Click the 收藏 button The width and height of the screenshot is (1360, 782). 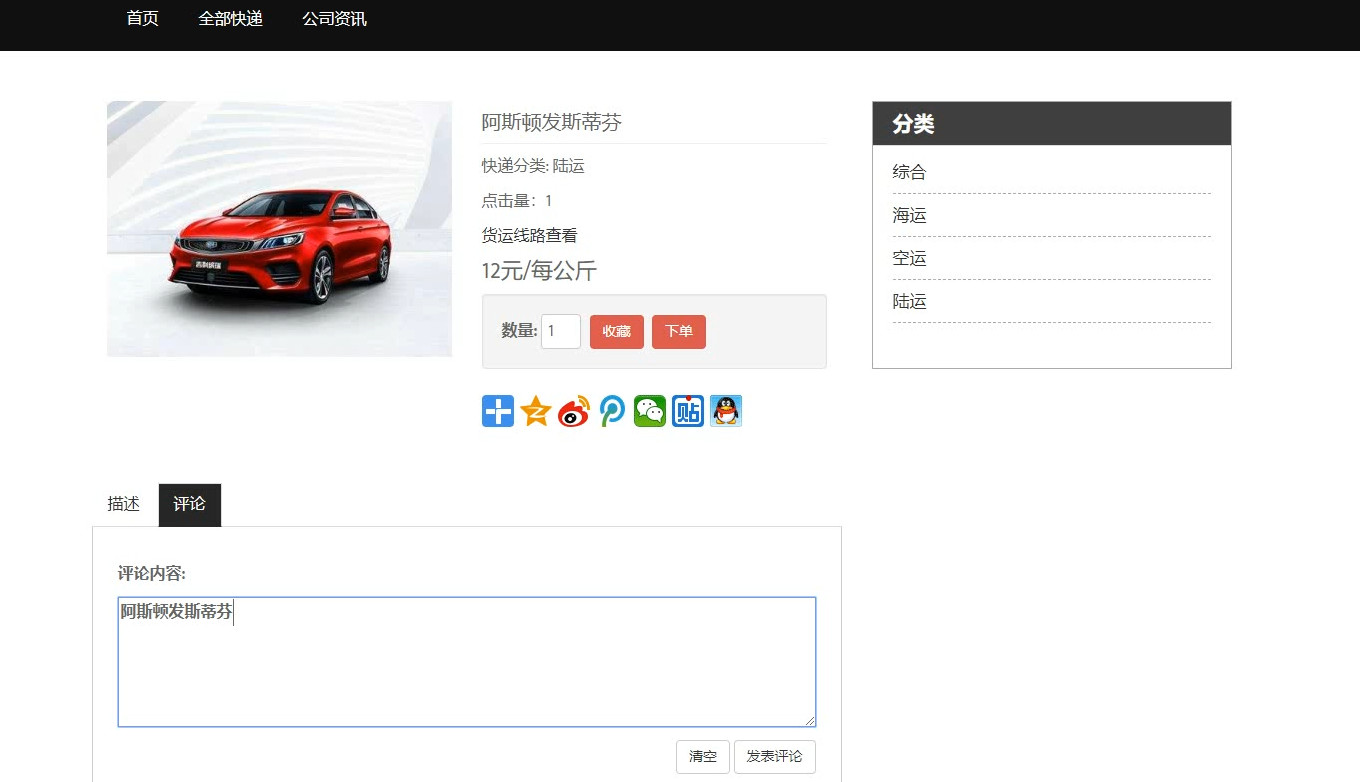(x=617, y=332)
